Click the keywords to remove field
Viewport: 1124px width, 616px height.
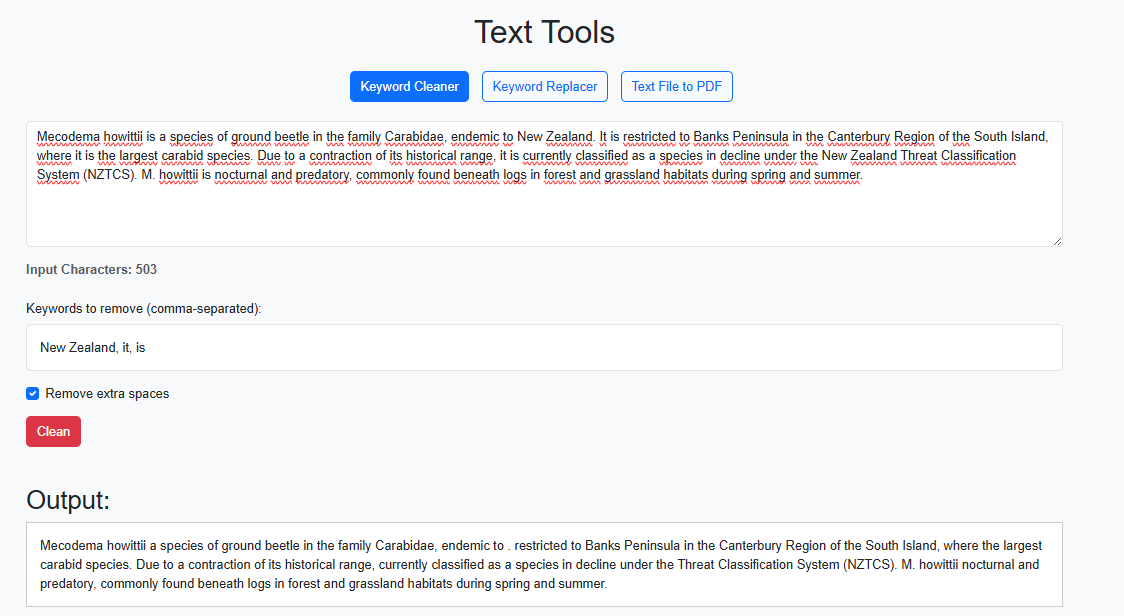[544, 348]
